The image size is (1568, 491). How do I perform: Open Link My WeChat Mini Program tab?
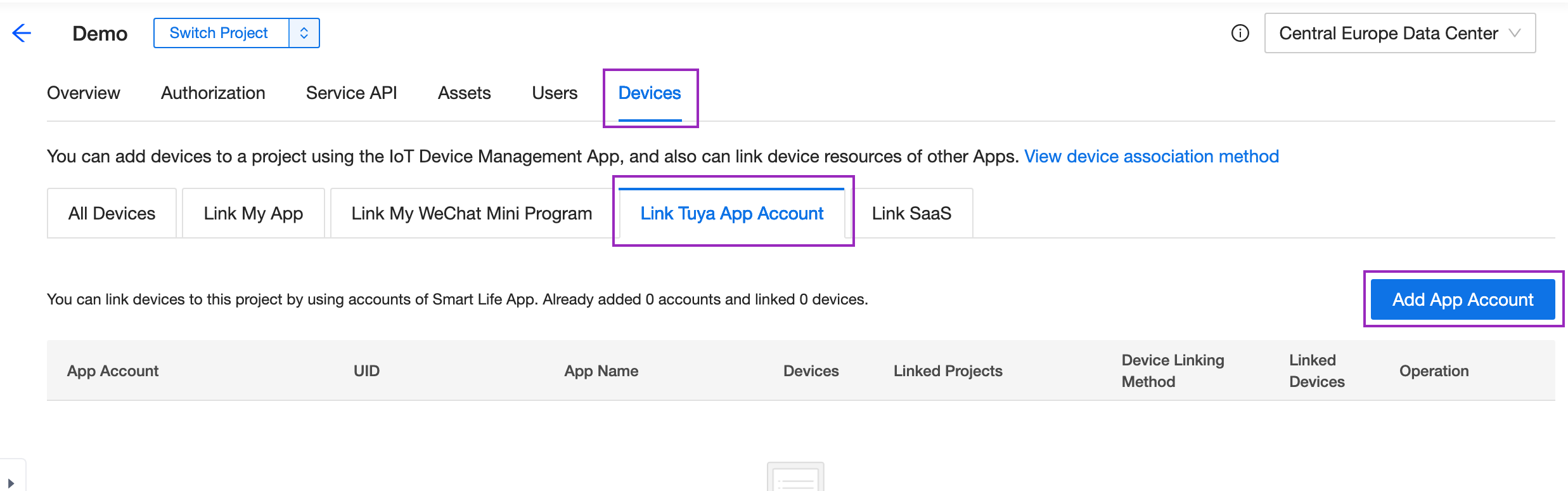tap(472, 213)
